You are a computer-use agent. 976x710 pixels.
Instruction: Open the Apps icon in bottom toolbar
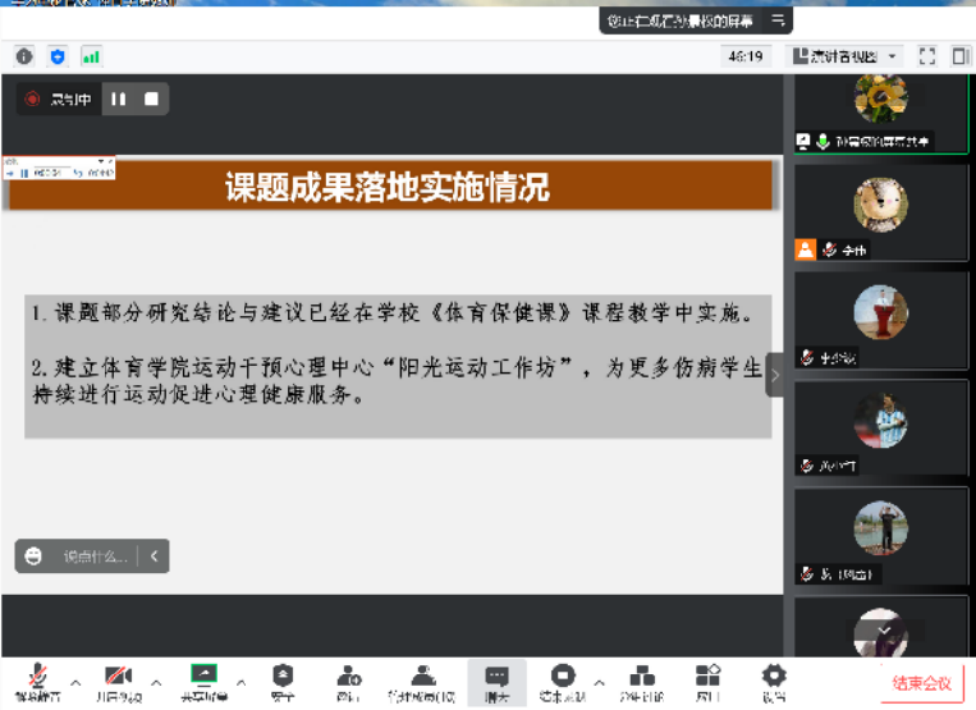[708, 681]
